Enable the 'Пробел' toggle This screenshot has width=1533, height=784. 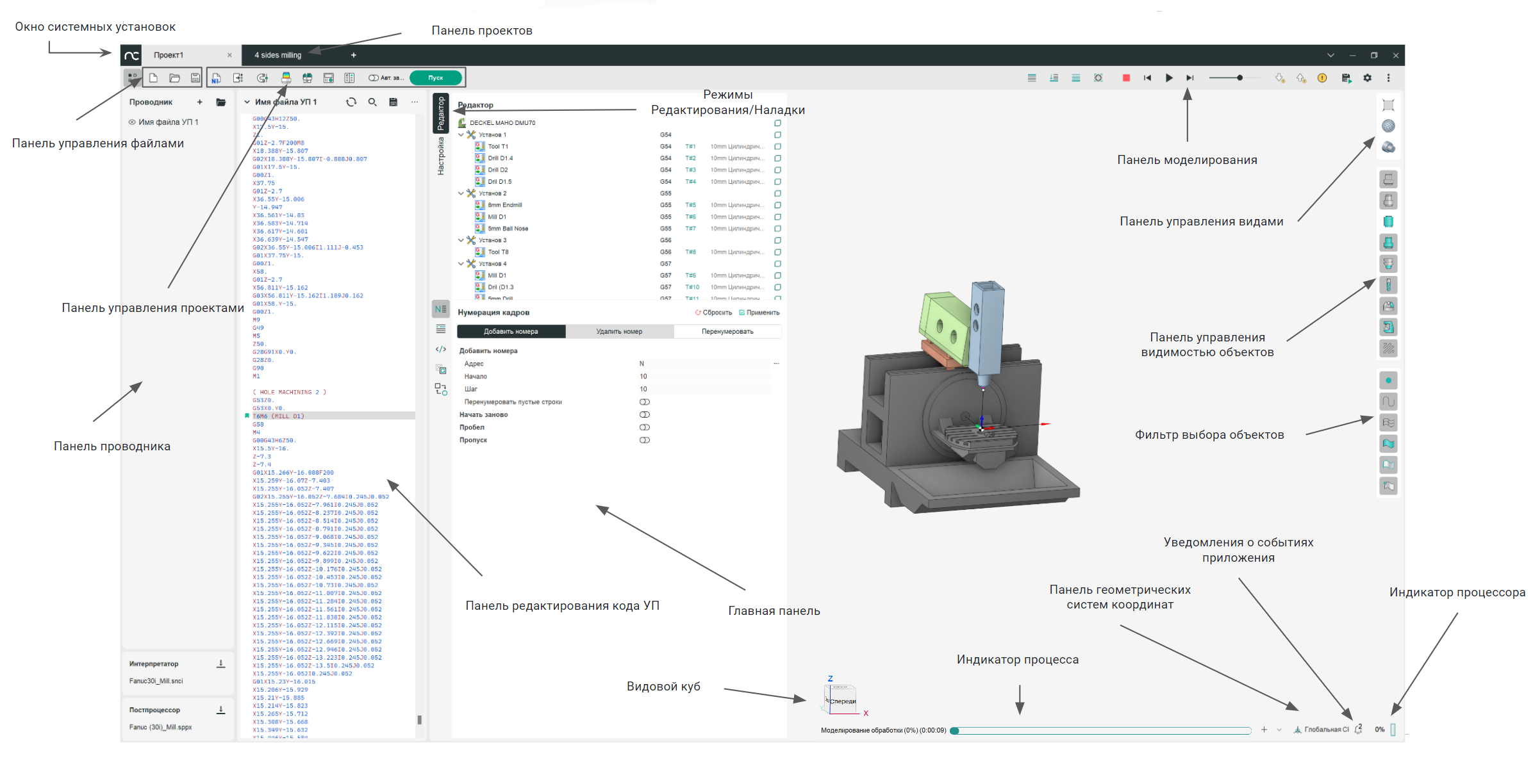(645, 427)
